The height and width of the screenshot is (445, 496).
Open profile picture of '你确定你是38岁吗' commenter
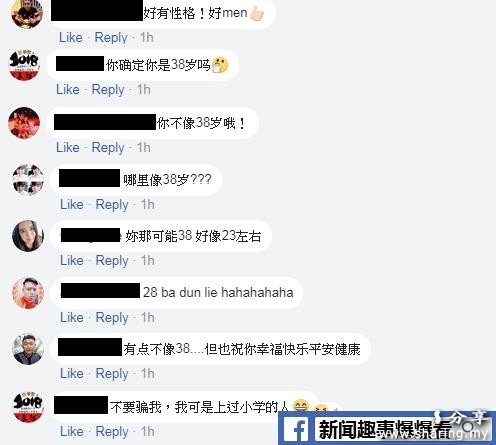24,65
